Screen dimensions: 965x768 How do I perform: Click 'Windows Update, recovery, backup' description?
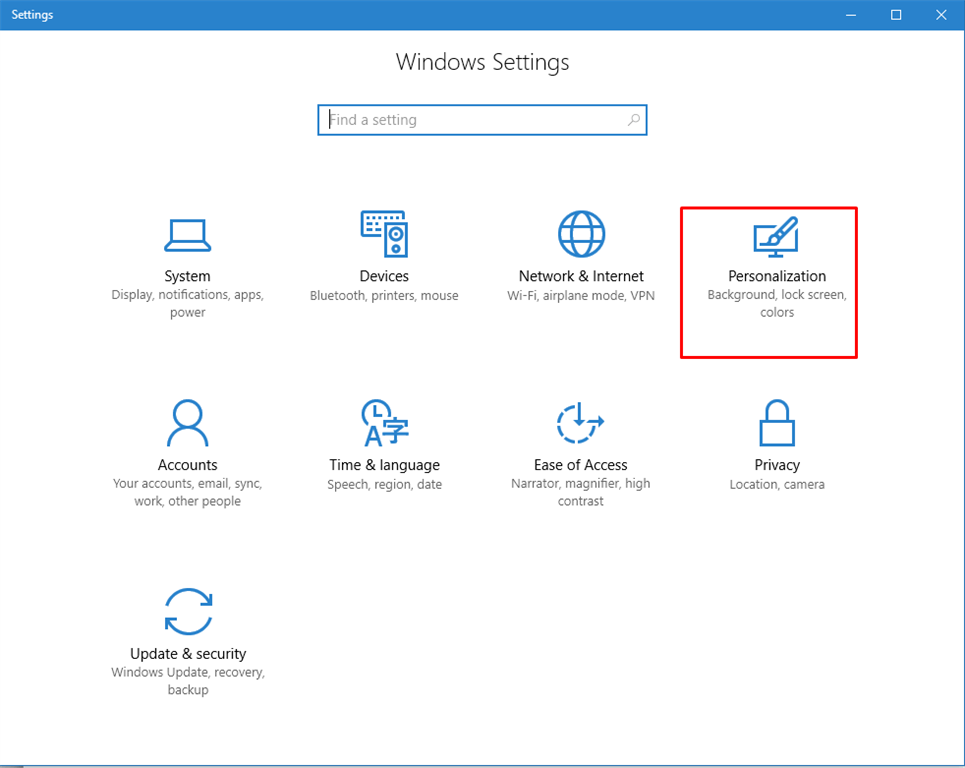coord(188,681)
